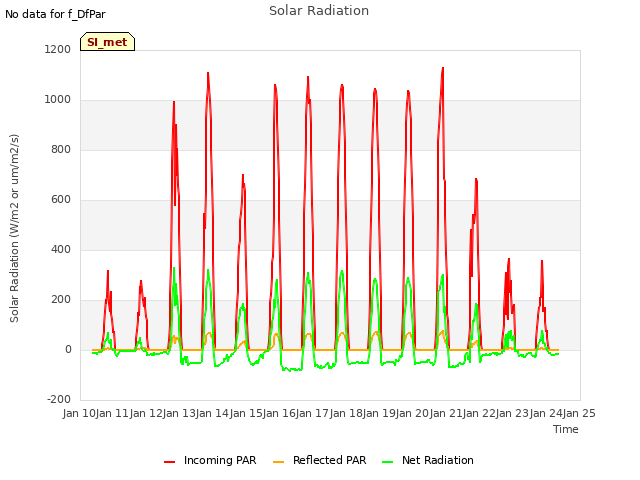Click the SI_met label box
Viewport: 640px width, 480px height.
[x=107, y=42]
